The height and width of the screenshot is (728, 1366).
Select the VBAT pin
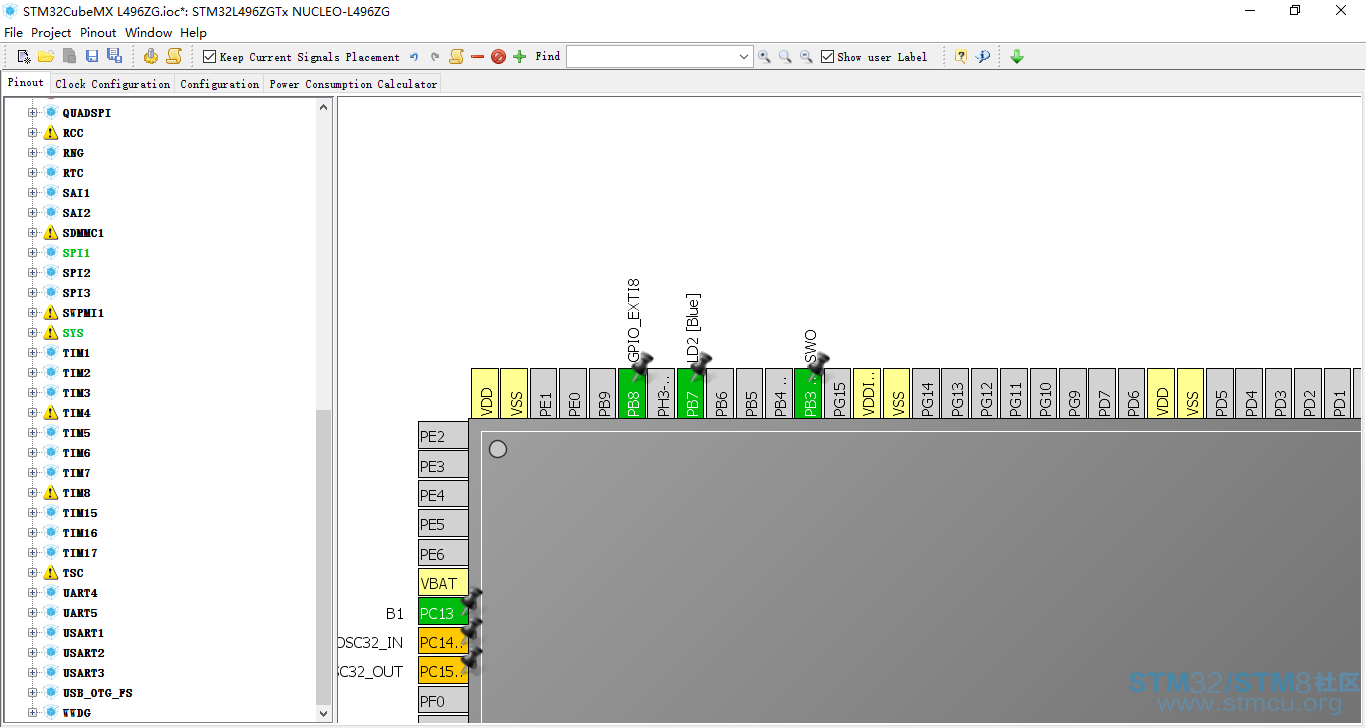(443, 583)
